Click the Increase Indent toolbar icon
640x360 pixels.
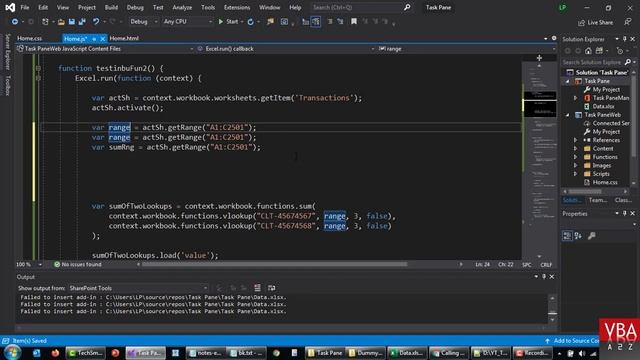340,22
